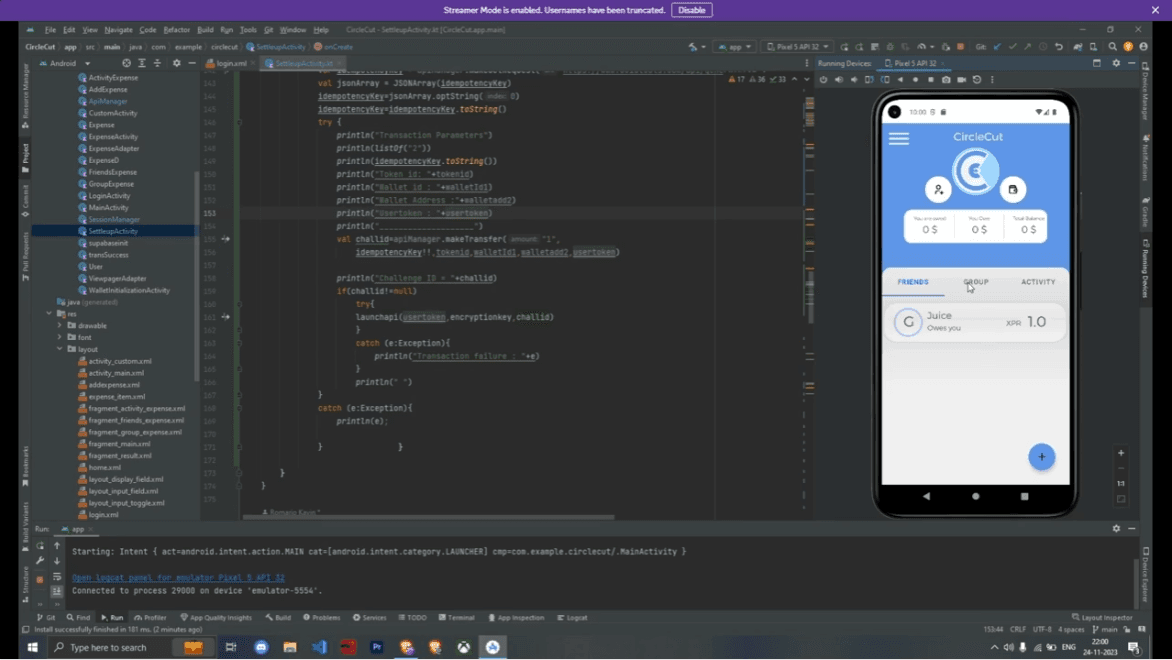Open the Profiler tool window
The width and height of the screenshot is (1172, 660).
[x=150, y=618]
